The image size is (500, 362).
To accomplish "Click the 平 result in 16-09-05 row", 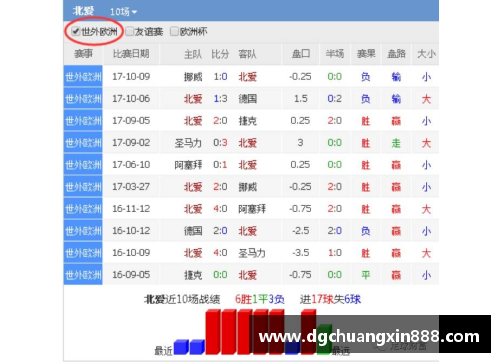I will click(366, 275).
